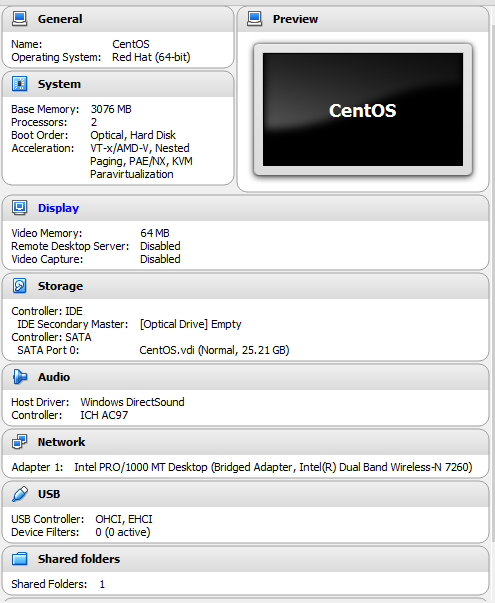This screenshot has height=603, width=495.
Task: Select Device Filters value 0 (0 active)
Action: [123, 533]
